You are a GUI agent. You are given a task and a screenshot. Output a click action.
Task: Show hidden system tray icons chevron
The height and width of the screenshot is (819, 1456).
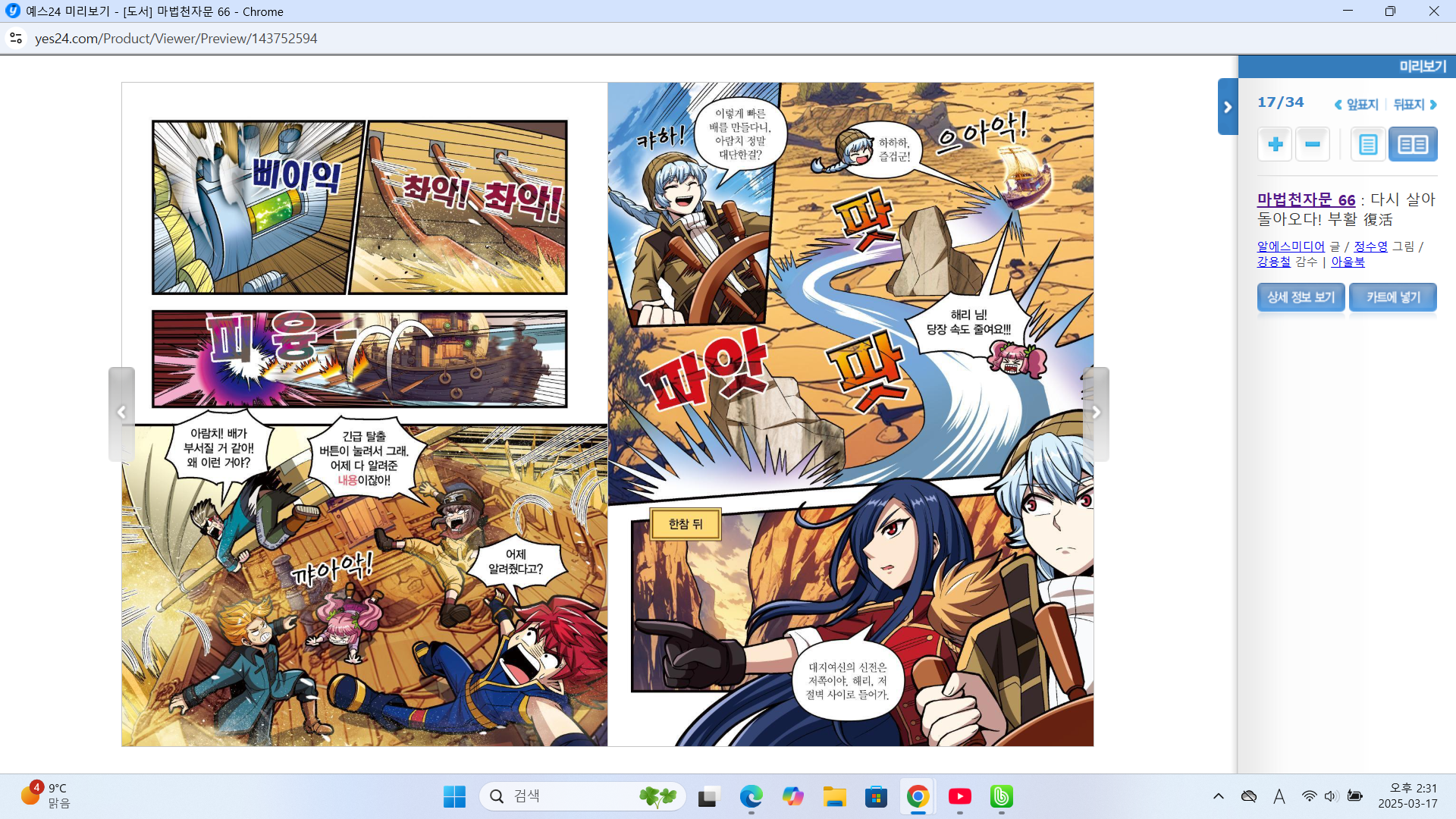coord(1218,796)
